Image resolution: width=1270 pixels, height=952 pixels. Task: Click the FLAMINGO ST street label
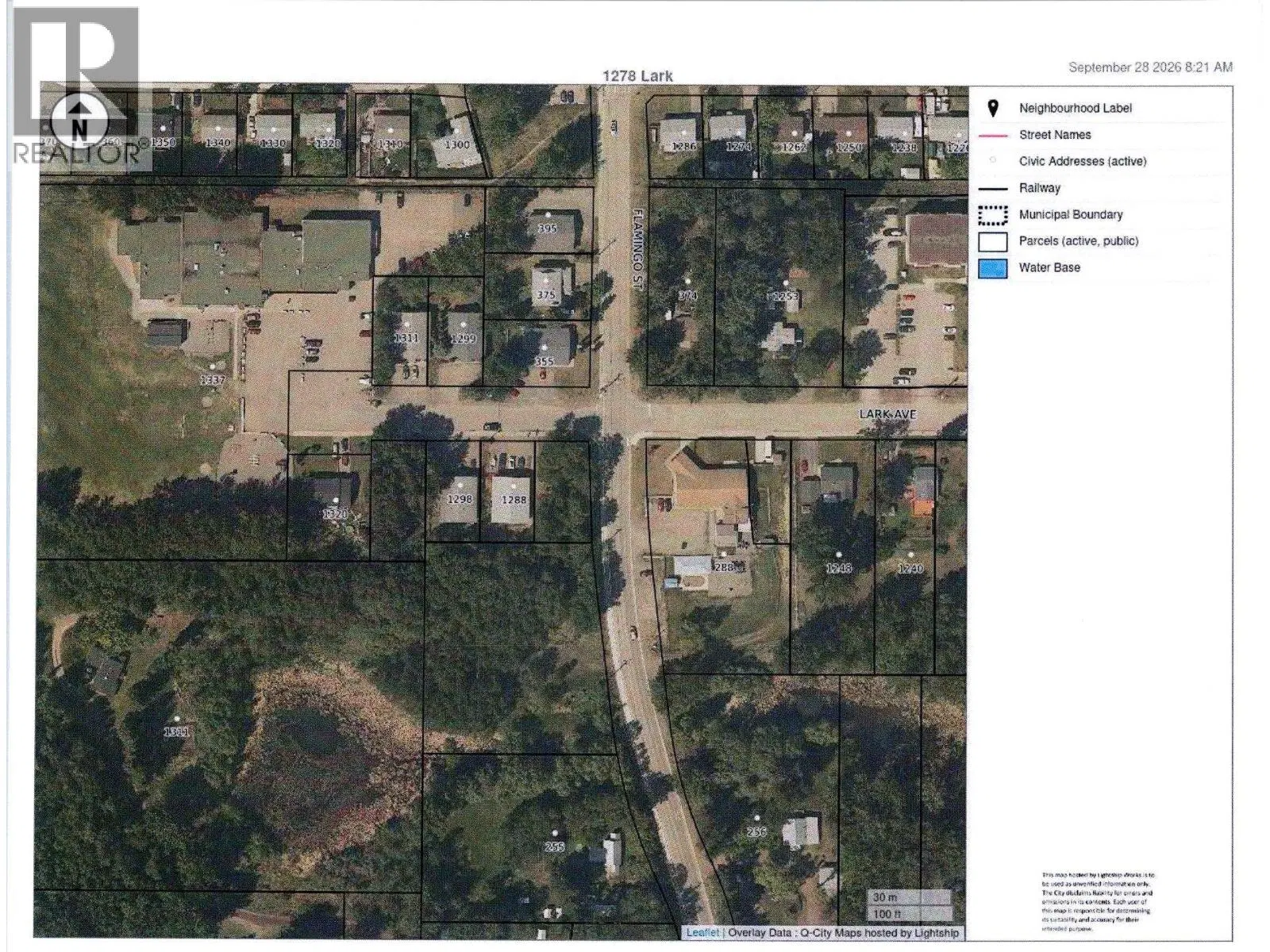point(637,249)
